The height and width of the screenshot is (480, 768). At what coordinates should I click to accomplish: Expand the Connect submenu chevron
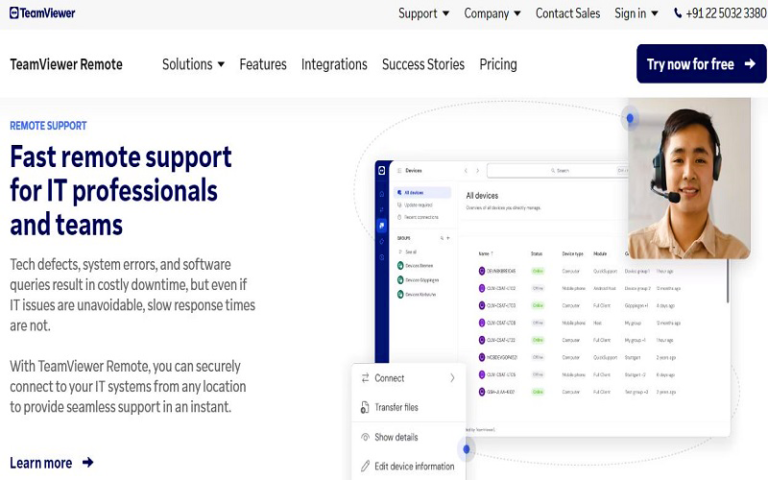tap(452, 378)
